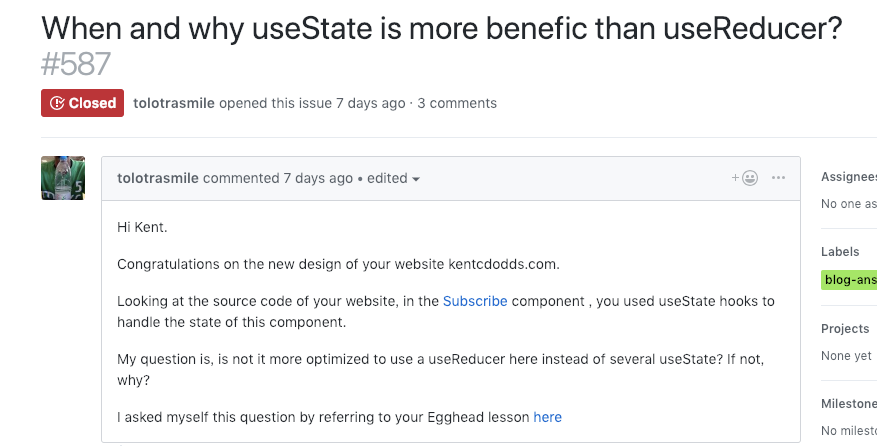Viewport: 877px width, 446px height.
Task: Click the comment's "7 days ago" timestamp
Action: [318, 178]
